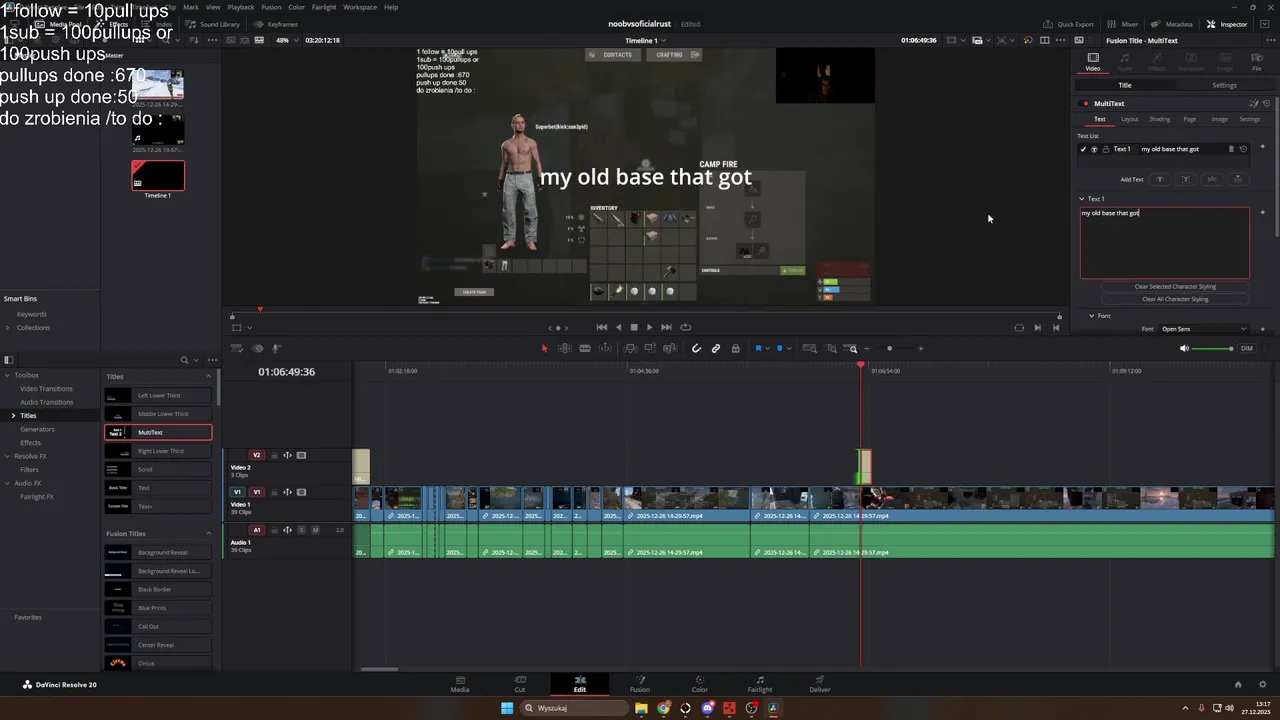This screenshot has width=1280, height=720.
Task: Click Clear Selected Character Styling
Action: click(1175, 287)
